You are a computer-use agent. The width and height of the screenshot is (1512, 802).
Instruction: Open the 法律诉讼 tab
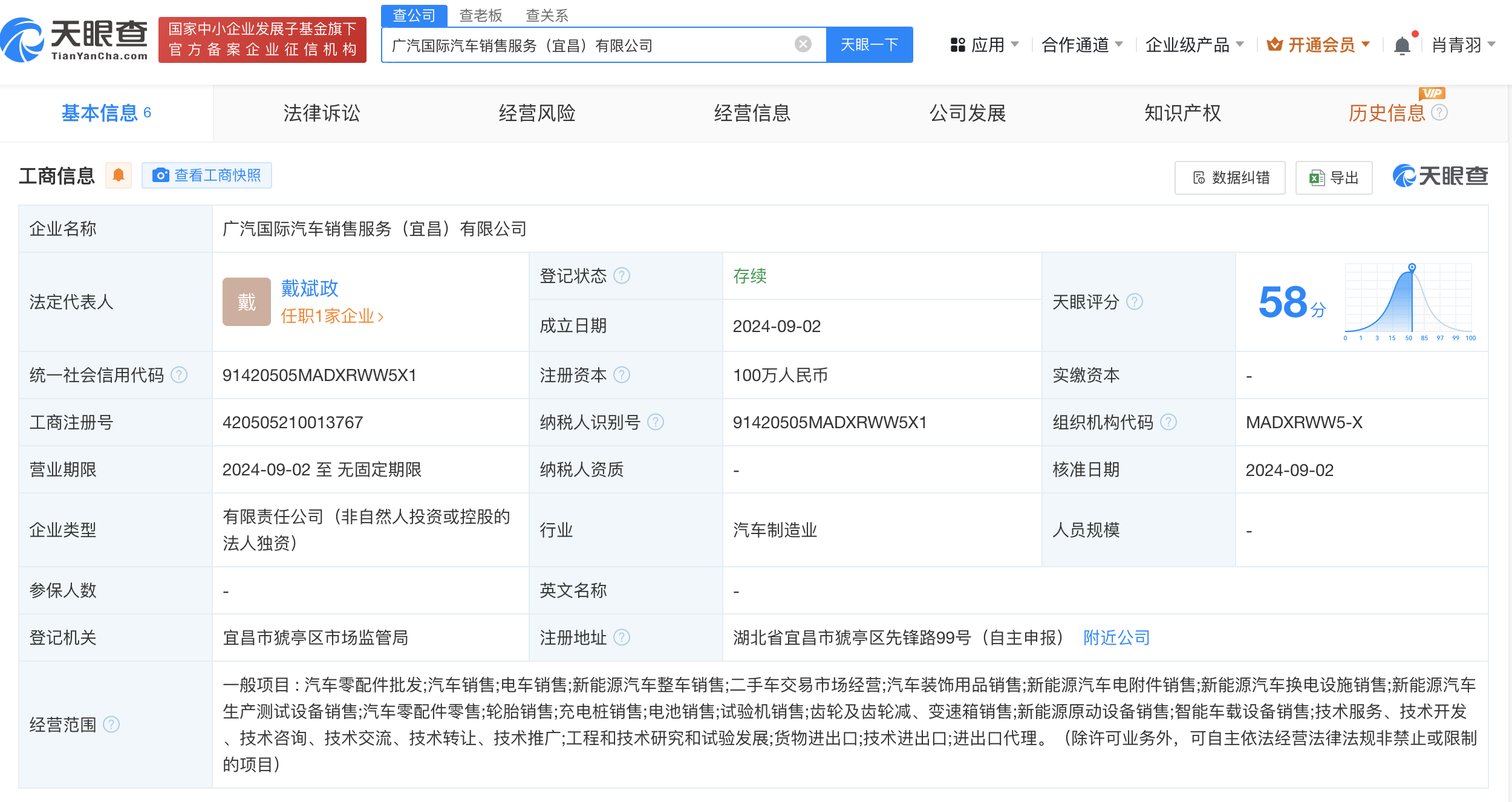[322, 113]
